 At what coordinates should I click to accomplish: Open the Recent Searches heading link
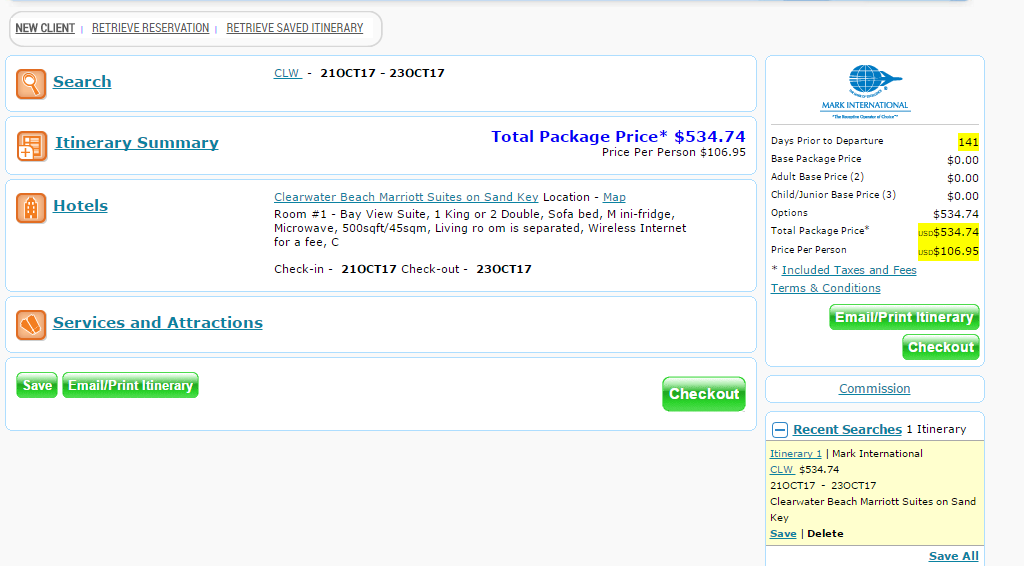click(x=847, y=430)
